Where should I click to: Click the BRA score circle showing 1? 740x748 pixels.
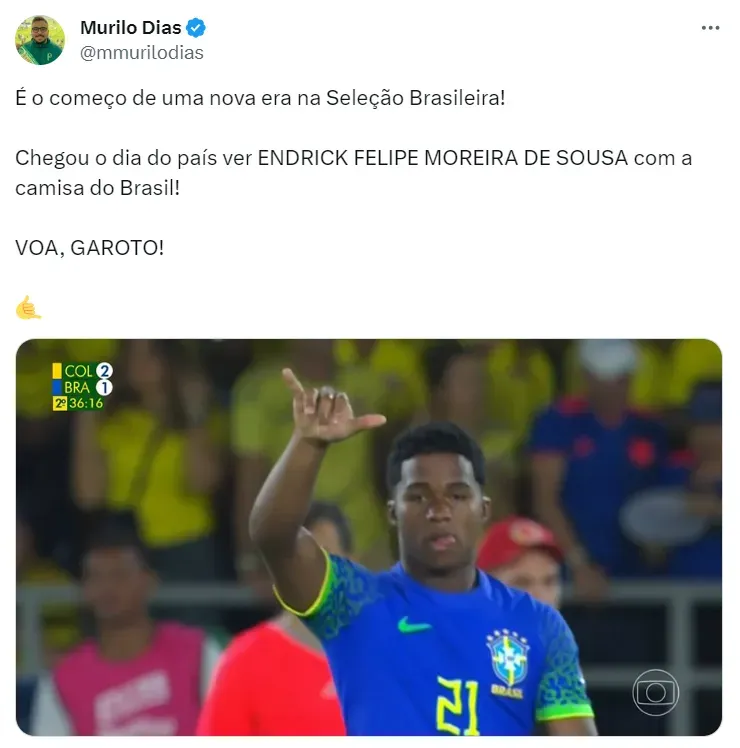[104, 387]
